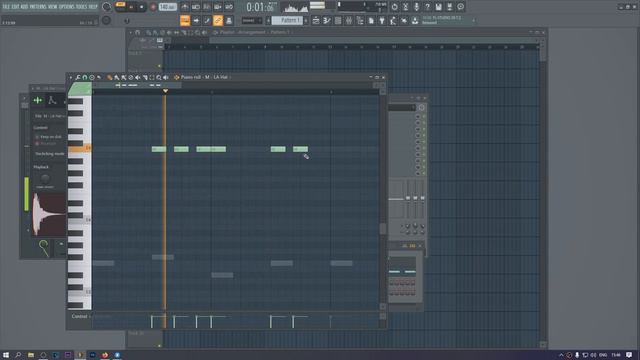This screenshot has height=360, width=640.
Task: Select the piano roll Select tool
Action: [152, 78]
